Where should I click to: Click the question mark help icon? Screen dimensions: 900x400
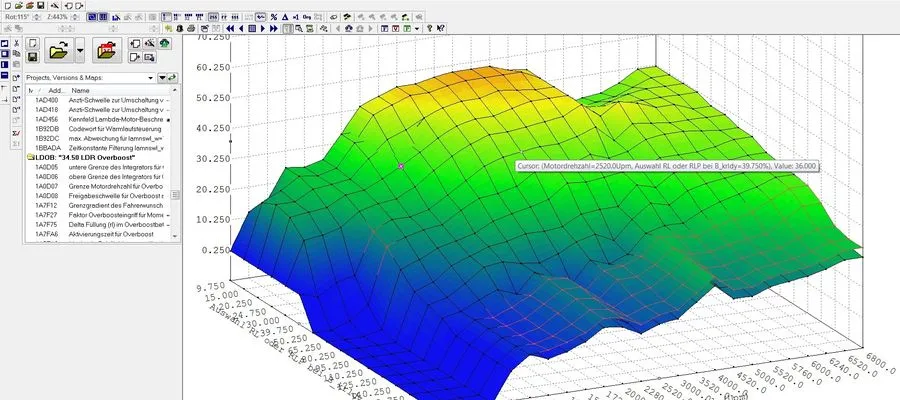pos(429,29)
